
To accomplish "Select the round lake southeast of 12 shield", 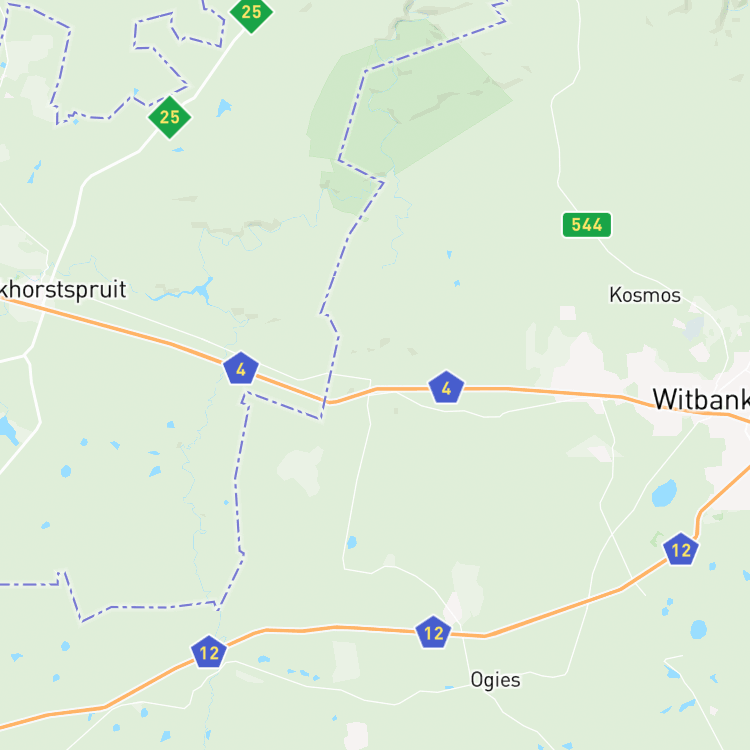I will click(x=698, y=629).
